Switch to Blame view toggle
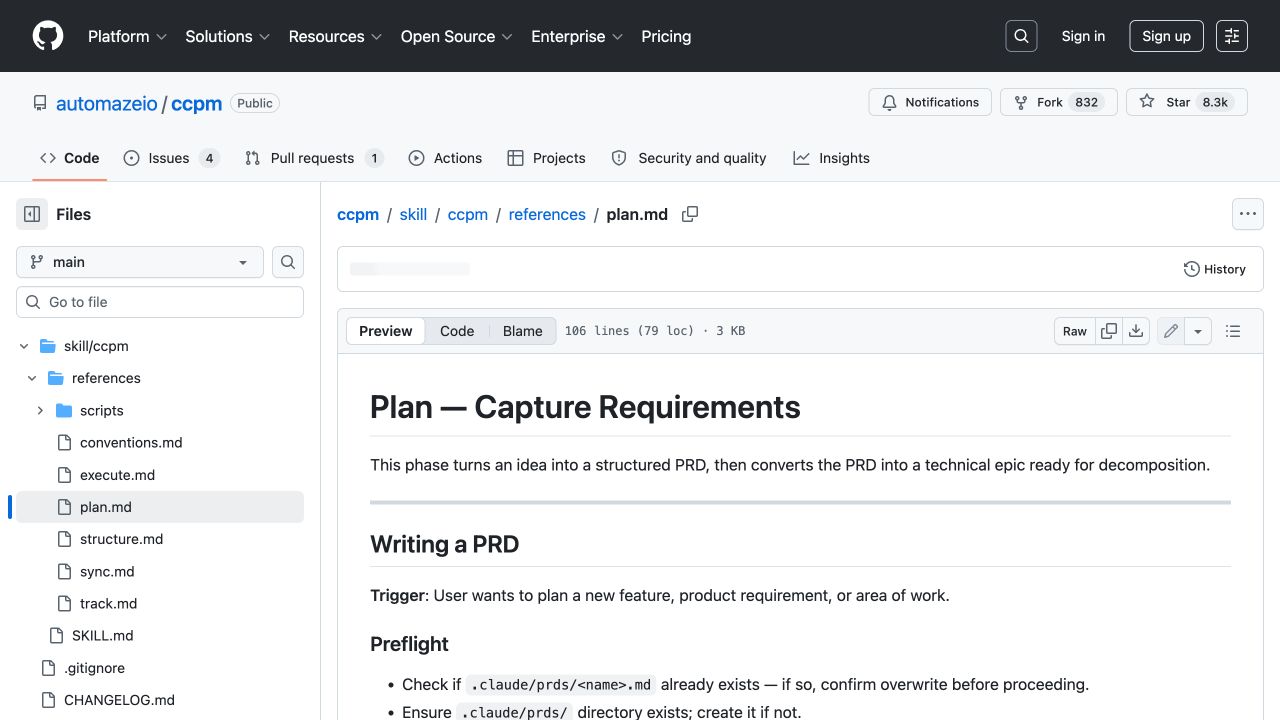This screenshot has height=720, width=1280. click(523, 331)
